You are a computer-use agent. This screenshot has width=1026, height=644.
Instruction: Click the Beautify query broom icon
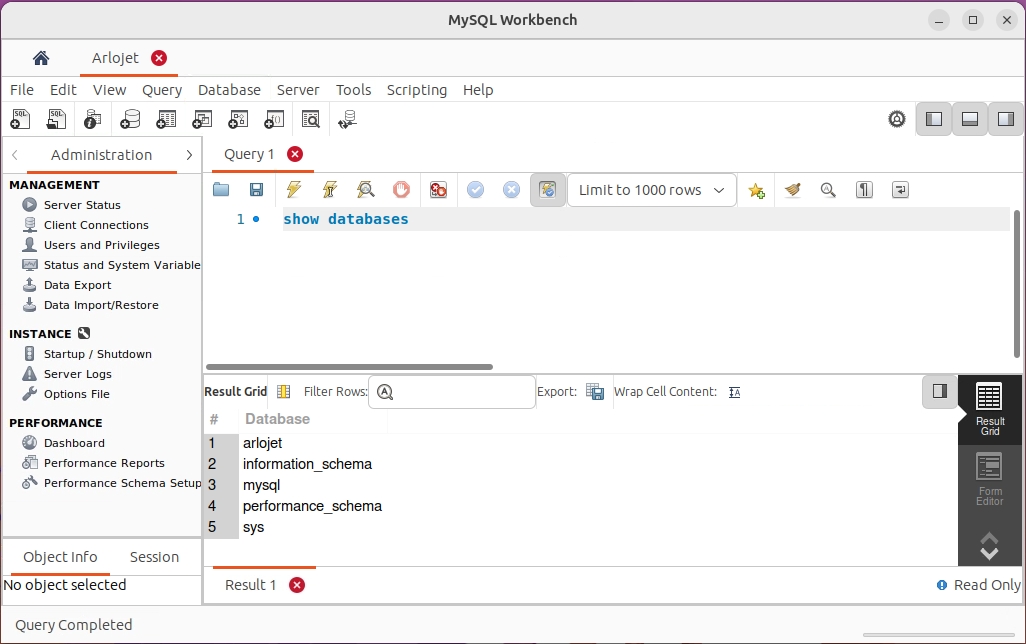[793, 190]
